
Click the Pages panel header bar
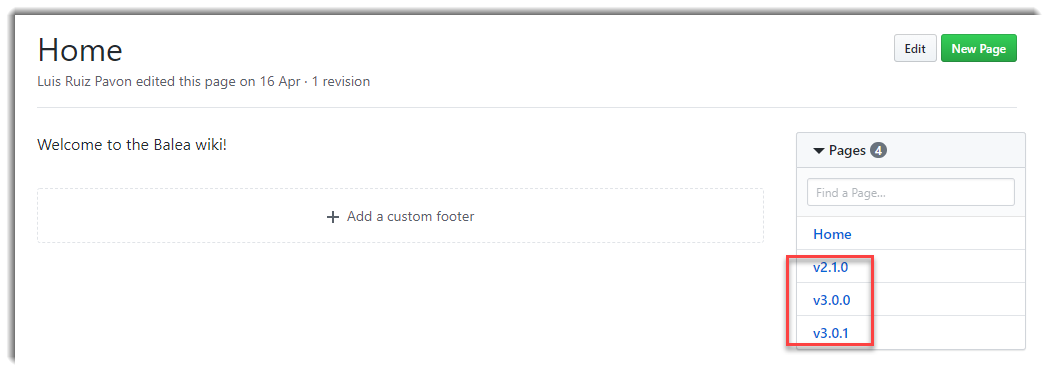coord(910,150)
